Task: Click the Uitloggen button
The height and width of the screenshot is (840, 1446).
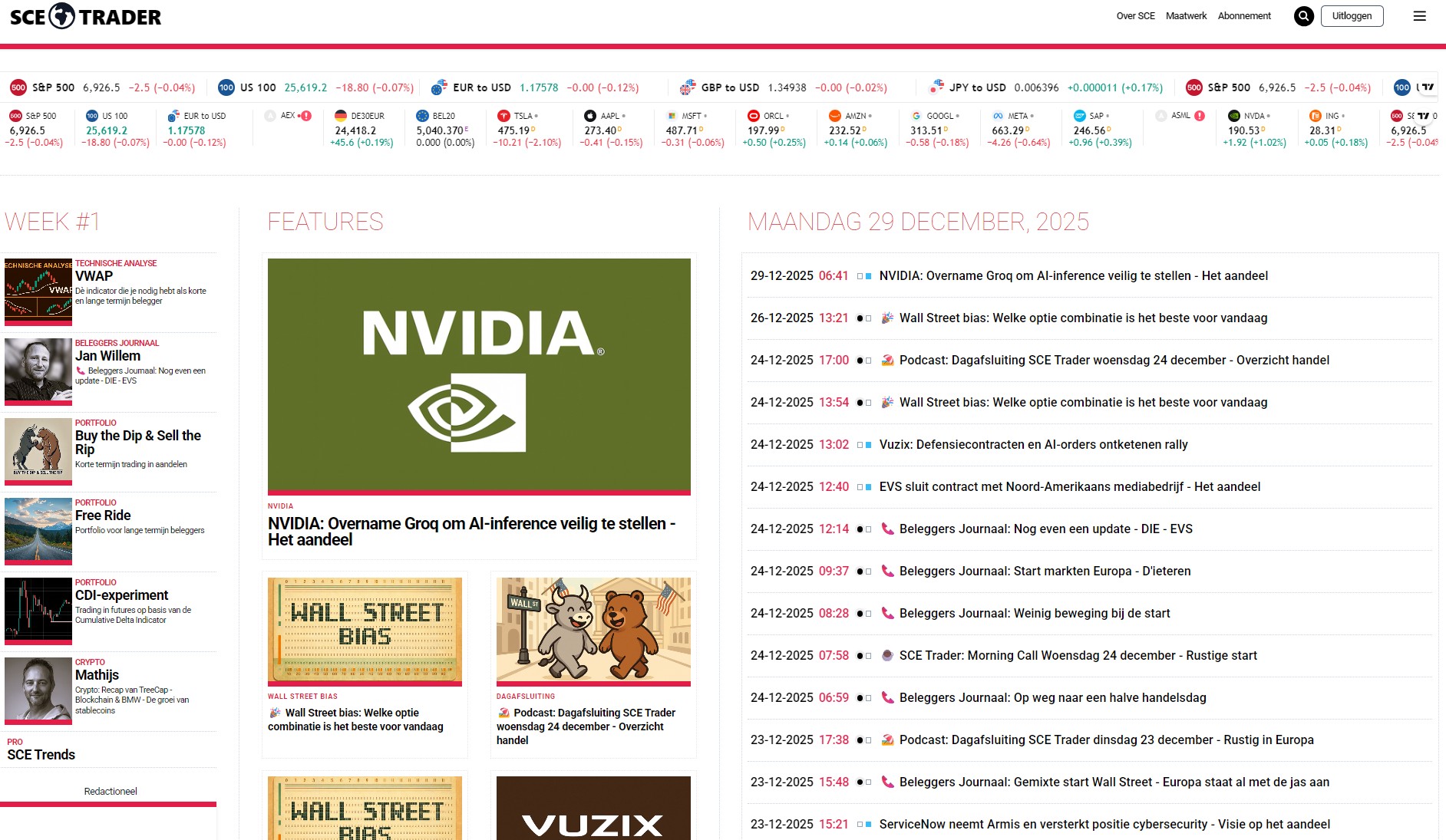Action: tap(1352, 16)
